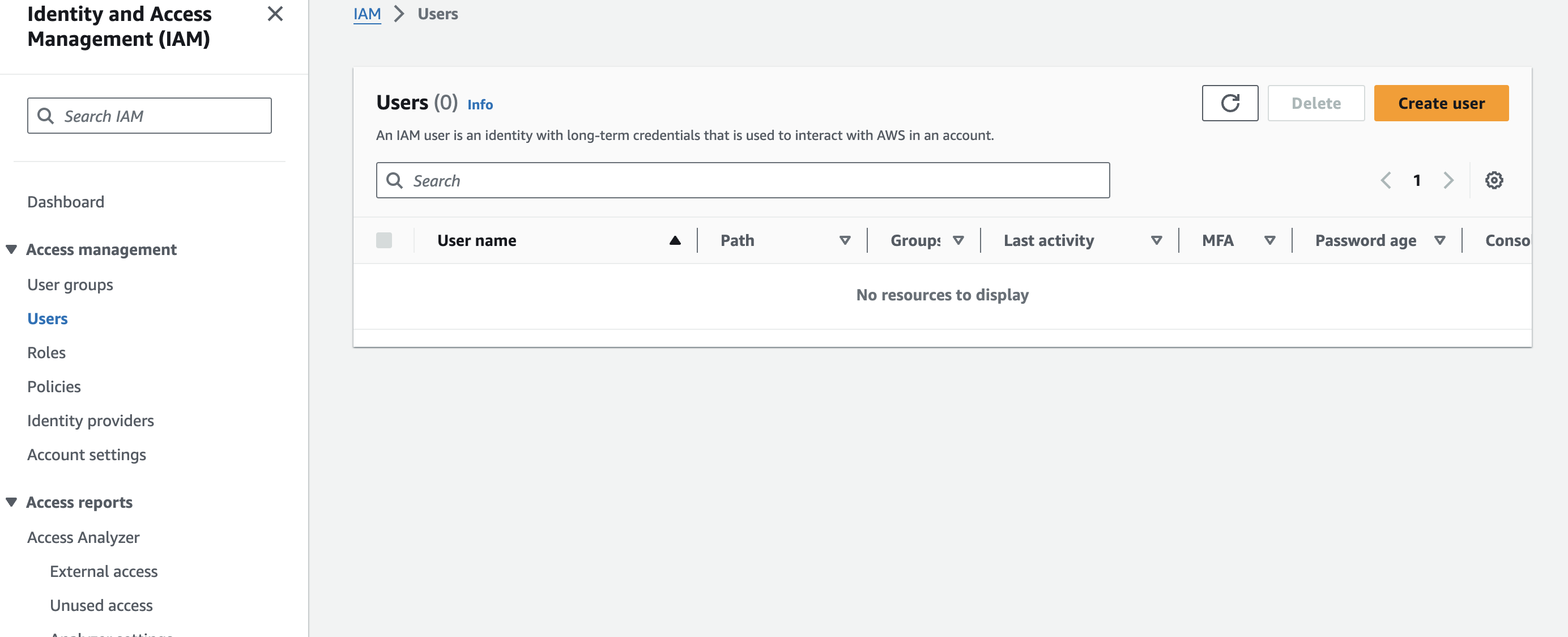Collapse the Access management section
This screenshot has width=1568, height=637.
tap(11, 250)
